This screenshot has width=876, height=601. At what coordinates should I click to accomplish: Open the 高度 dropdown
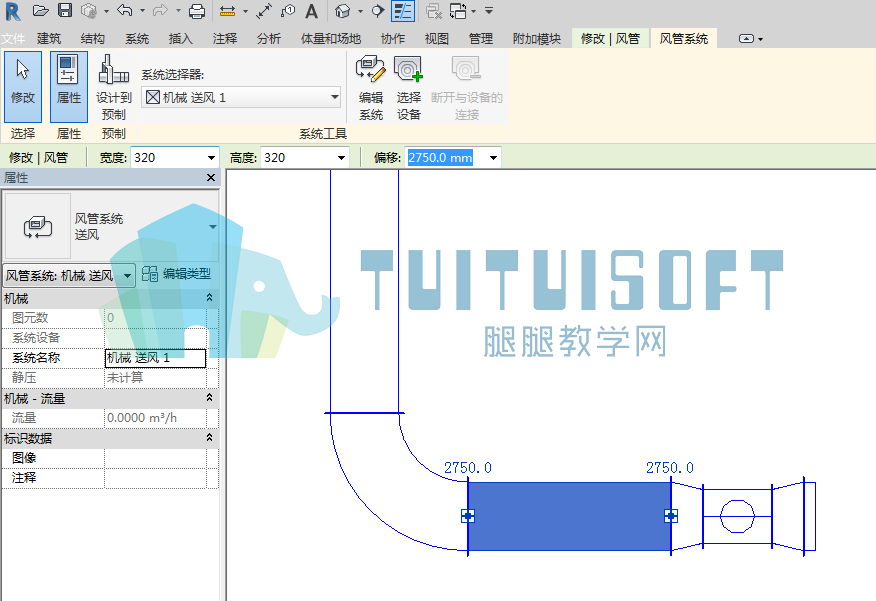[341, 158]
